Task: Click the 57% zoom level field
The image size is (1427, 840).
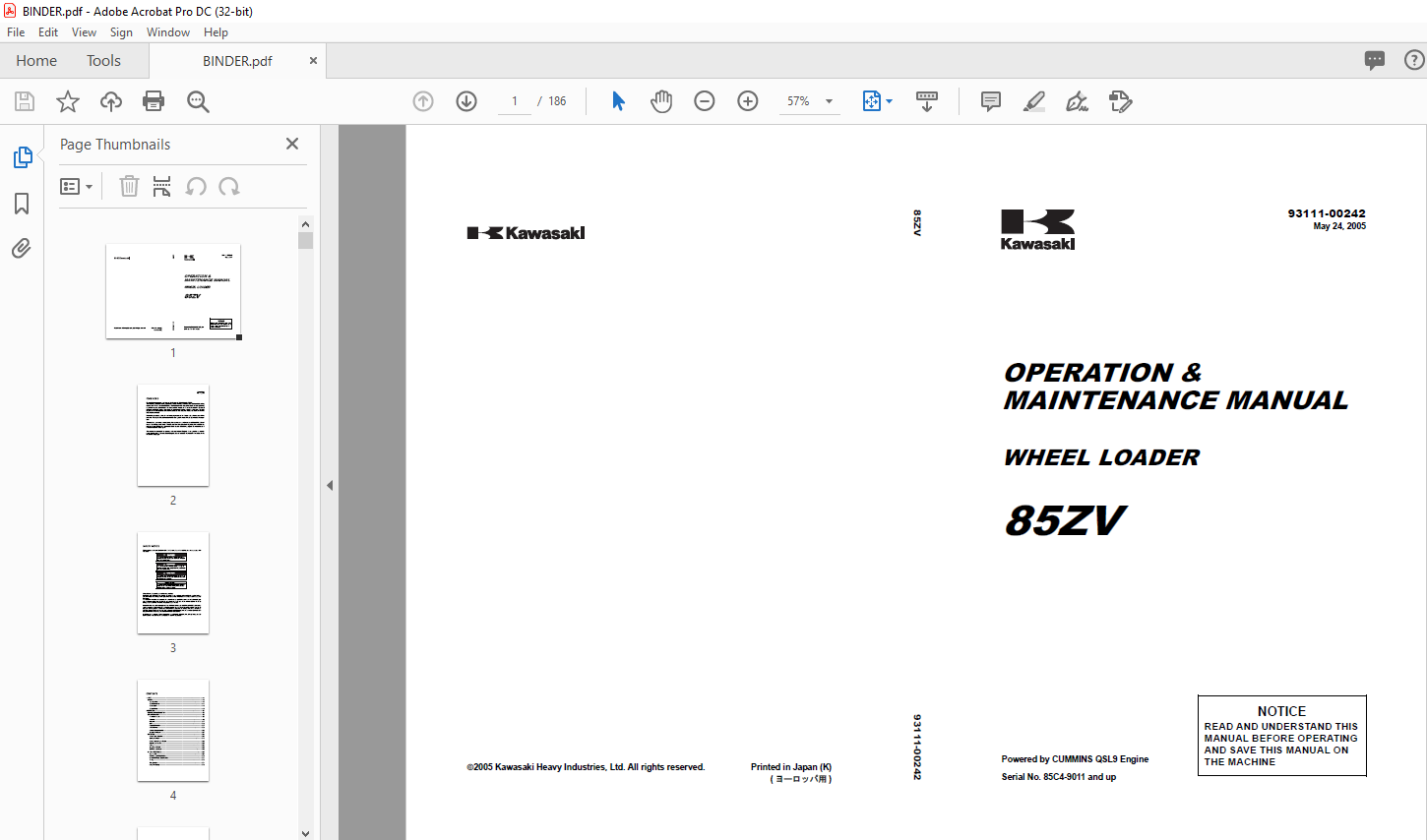Action: click(x=798, y=101)
